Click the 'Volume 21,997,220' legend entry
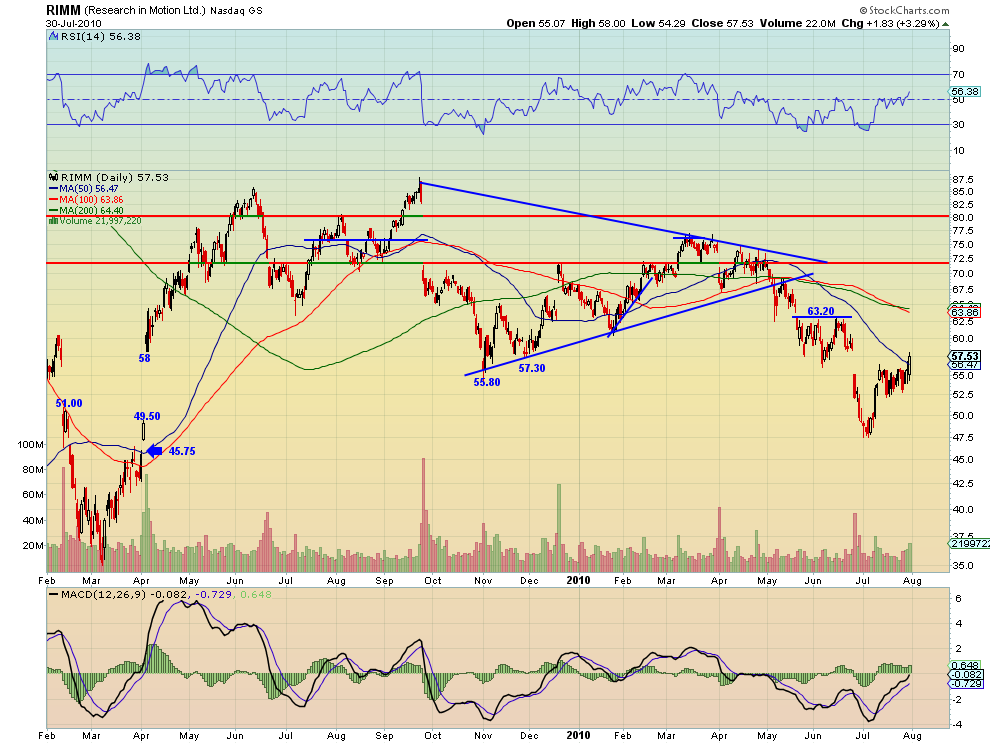 coord(100,220)
